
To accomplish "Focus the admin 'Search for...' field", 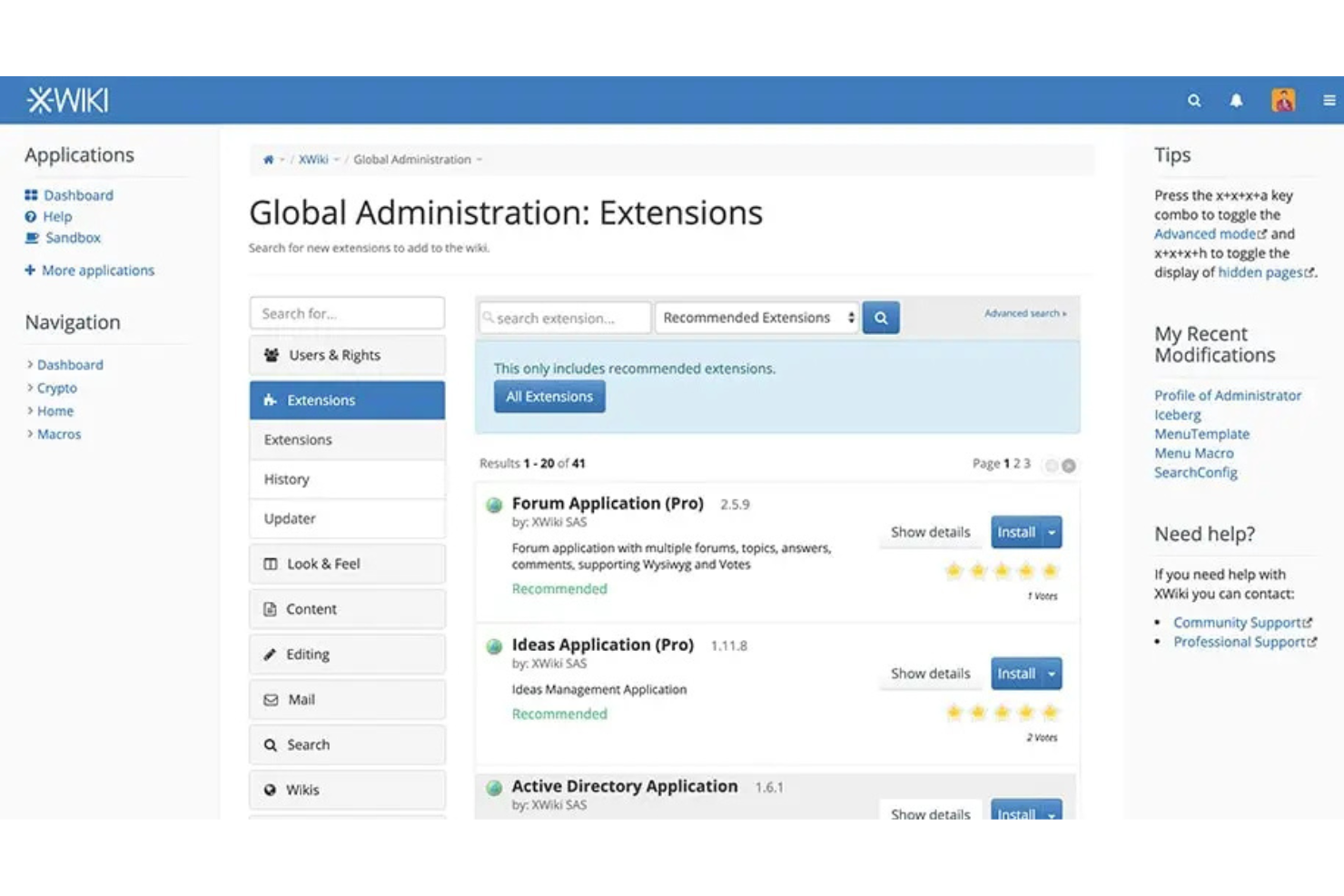I will [x=347, y=313].
